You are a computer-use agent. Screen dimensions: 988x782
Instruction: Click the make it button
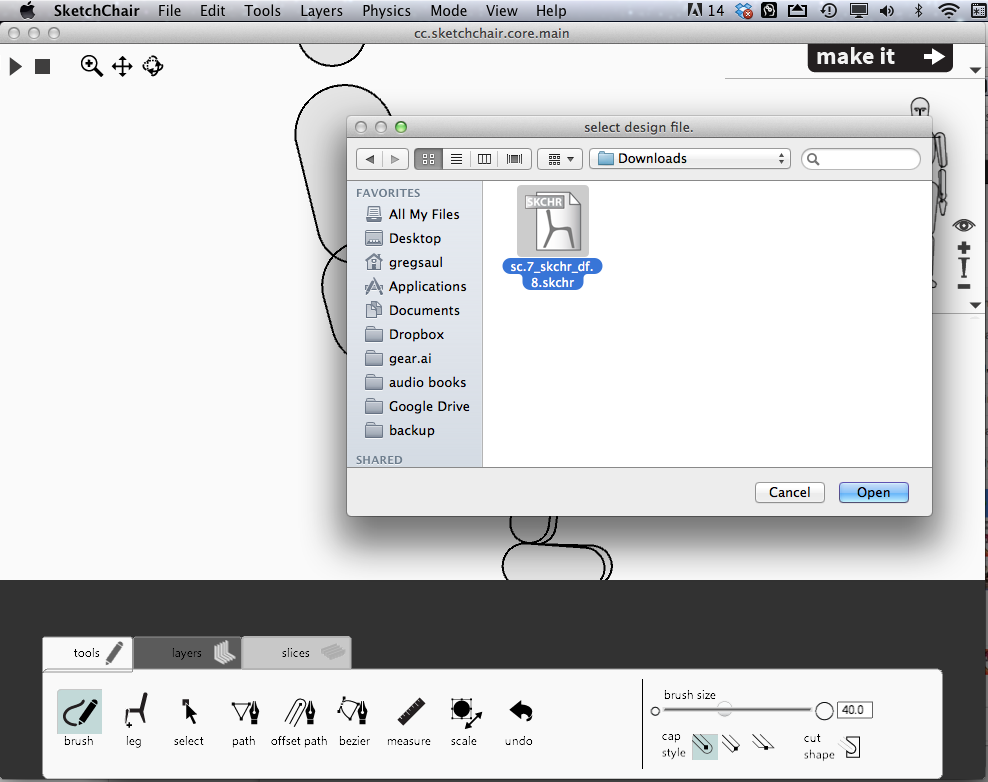[x=880, y=57]
